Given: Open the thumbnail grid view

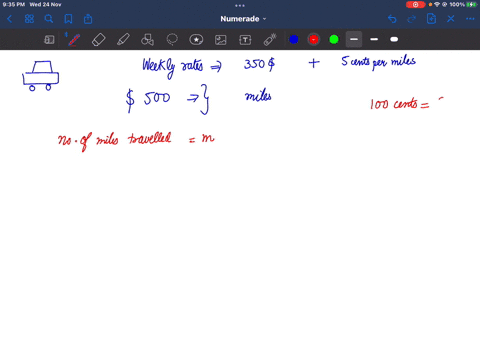Looking at the screenshot, I should click(29, 19).
